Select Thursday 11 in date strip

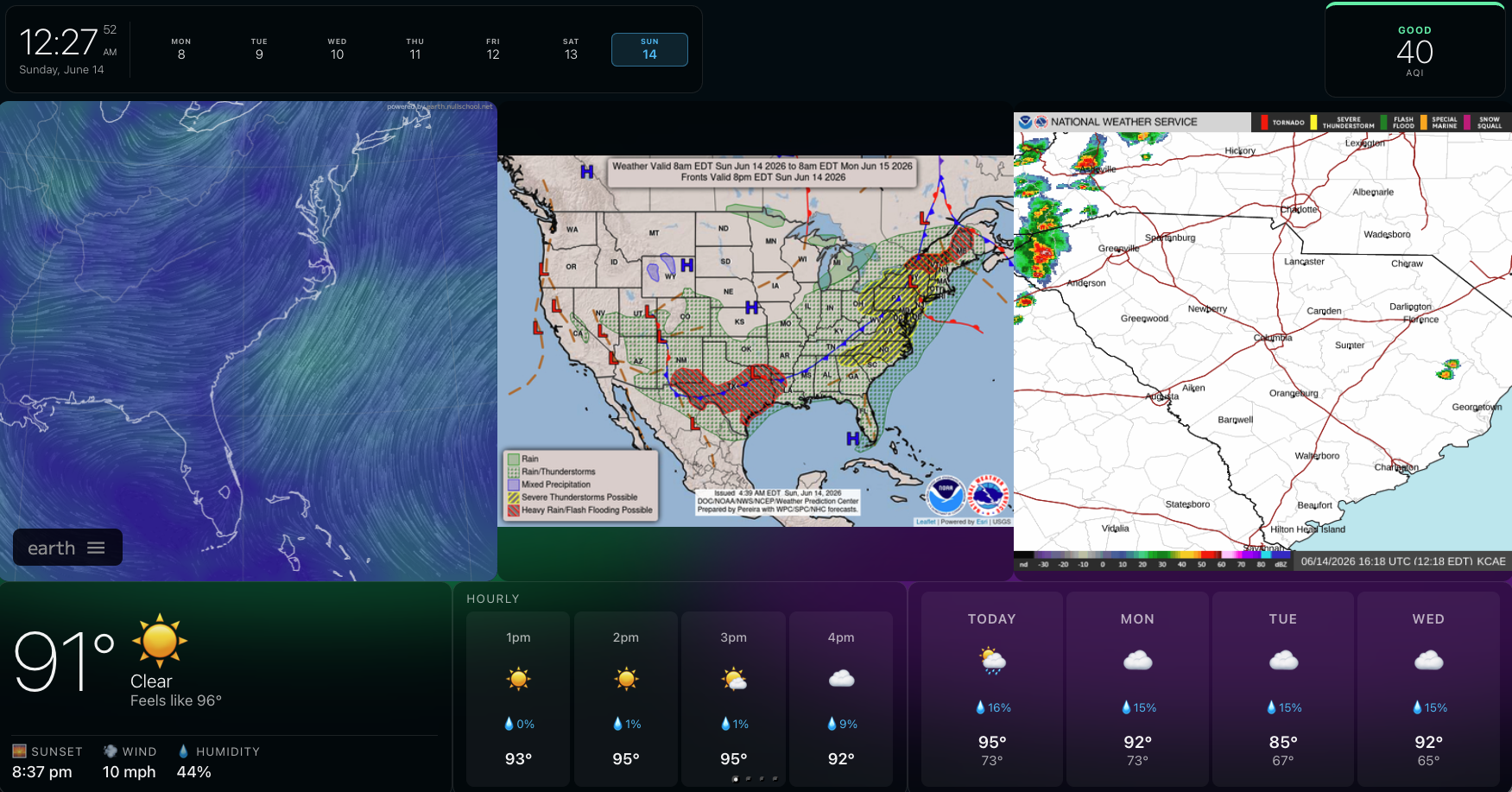(415, 49)
